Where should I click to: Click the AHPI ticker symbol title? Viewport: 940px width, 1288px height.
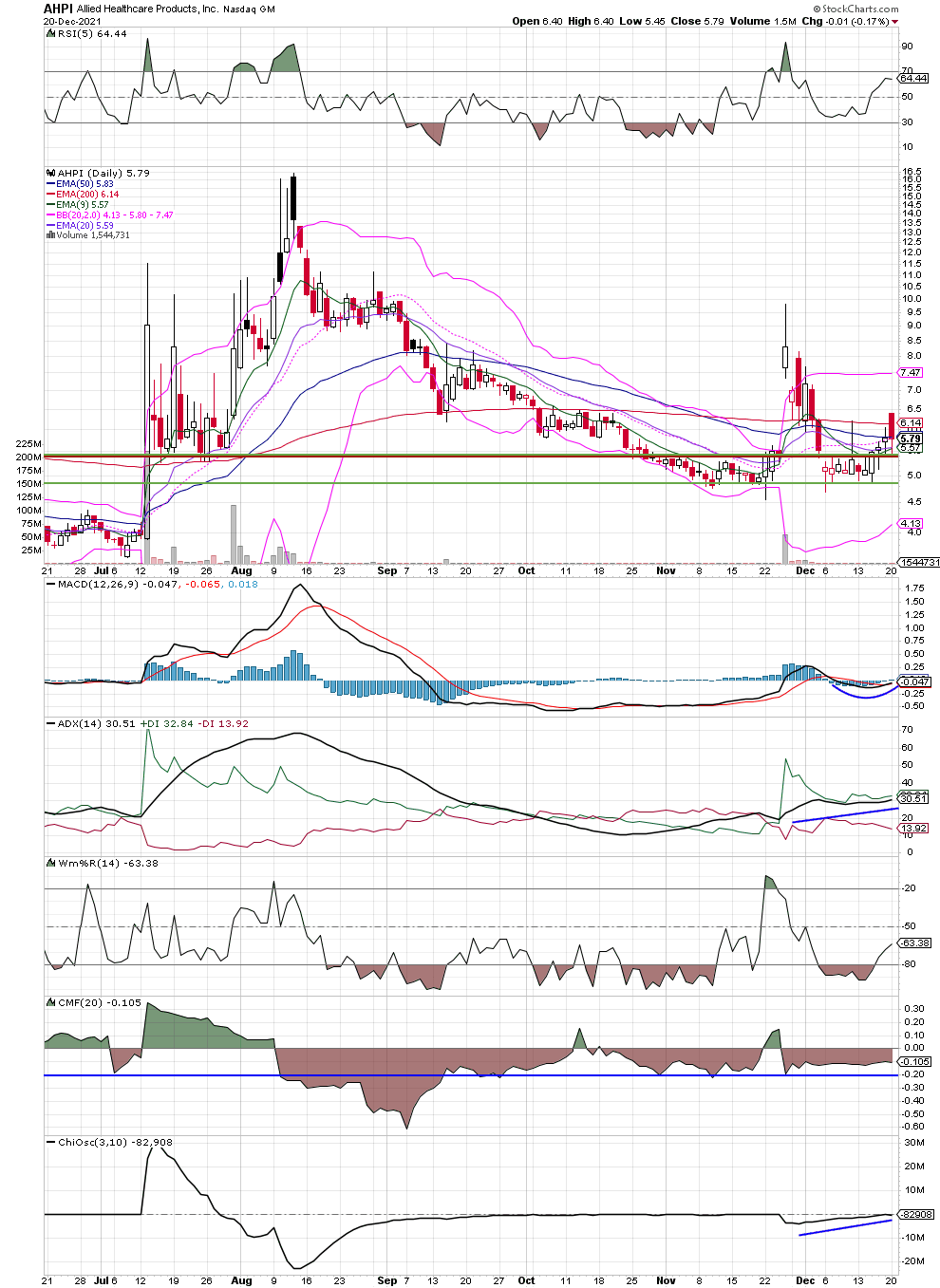[x=58, y=9]
